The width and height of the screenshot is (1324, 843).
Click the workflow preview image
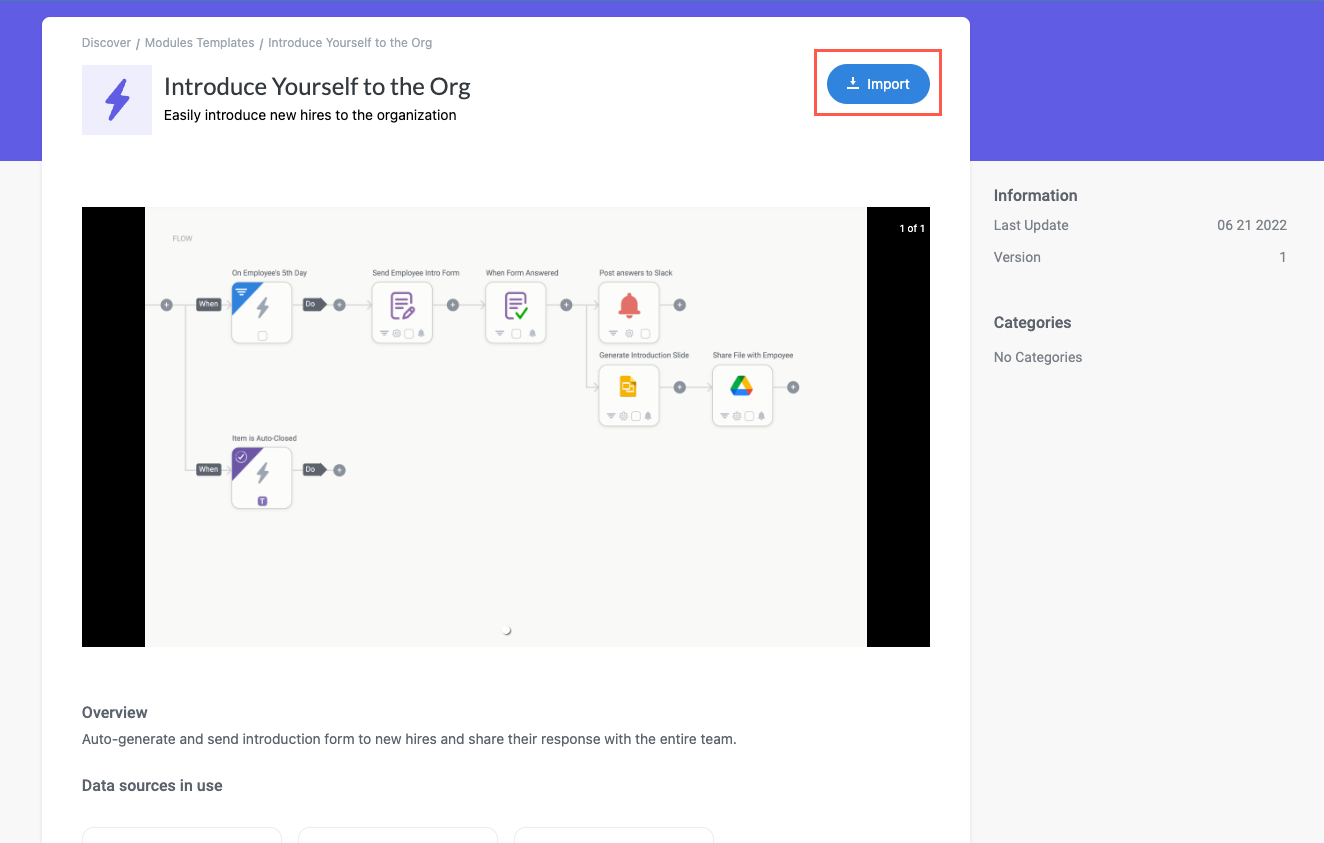pos(505,560)
